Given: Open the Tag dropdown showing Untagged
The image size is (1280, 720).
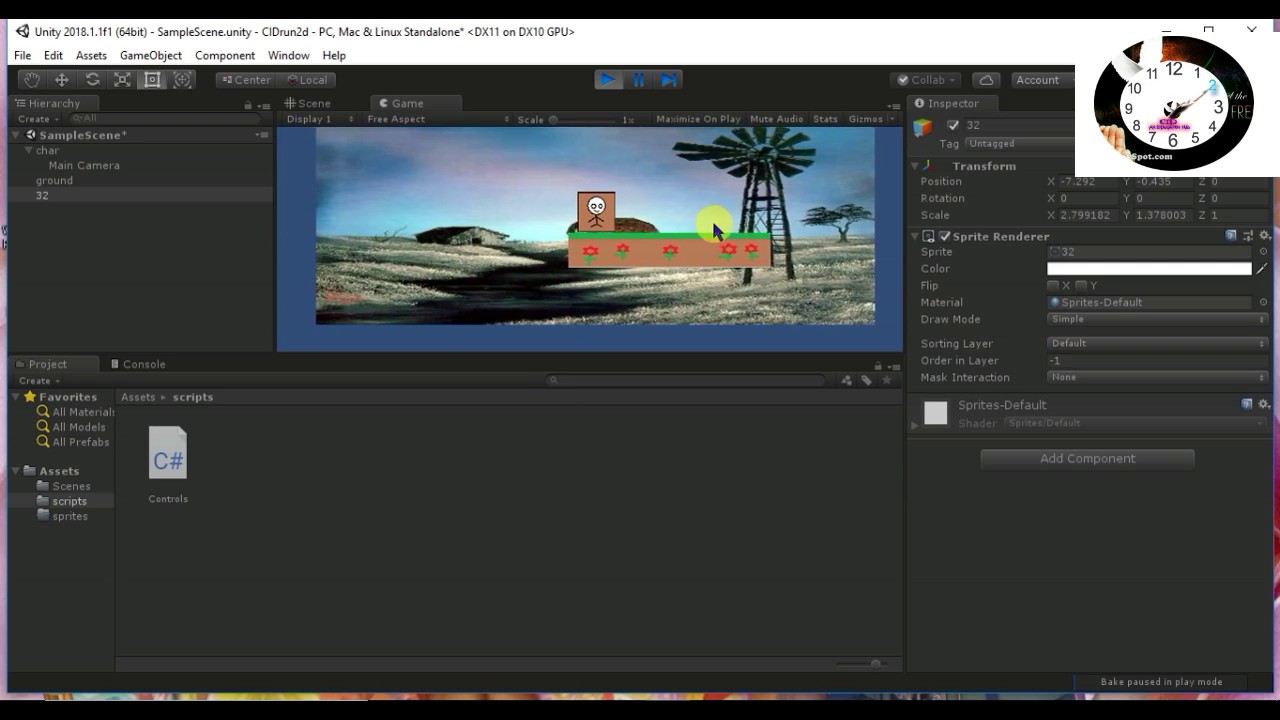Looking at the screenshot, I should 1019,144.
